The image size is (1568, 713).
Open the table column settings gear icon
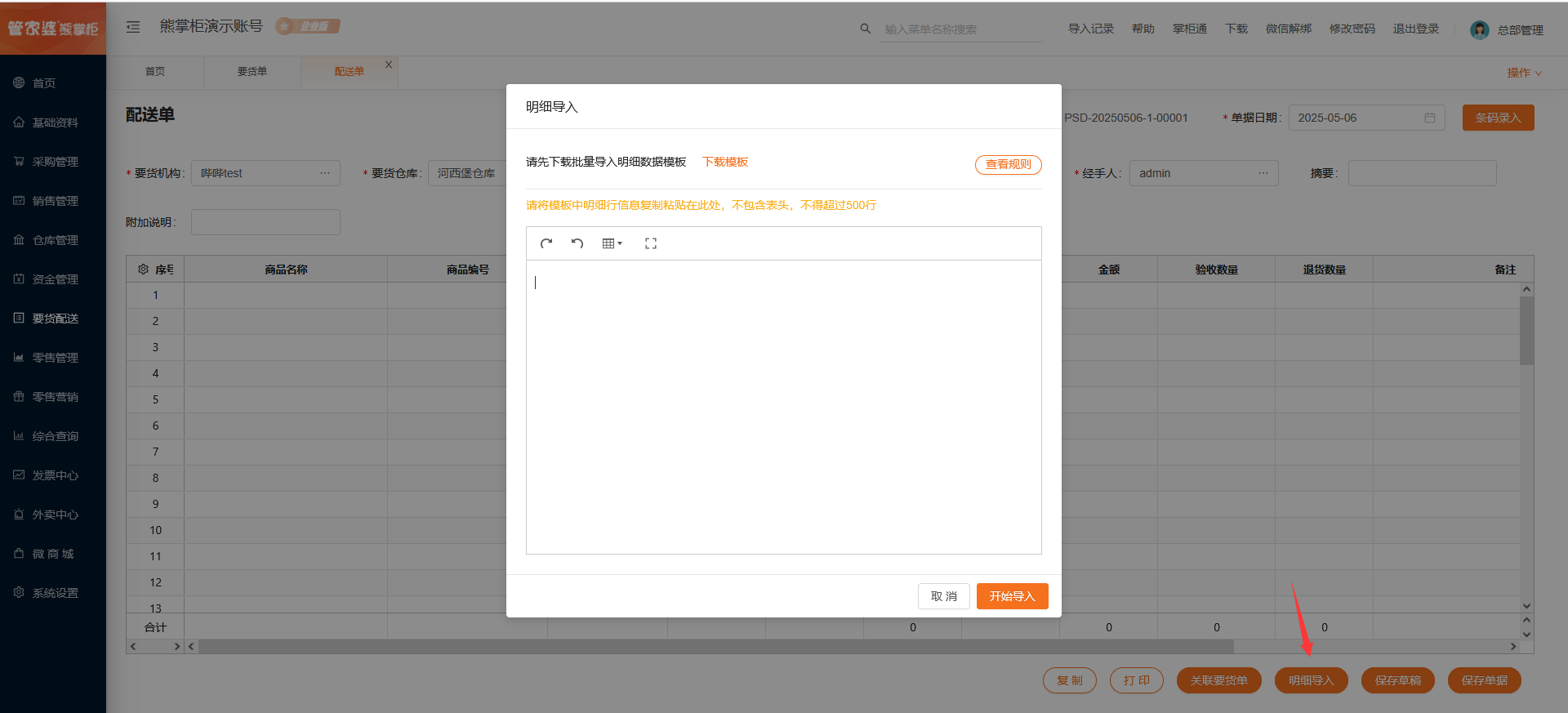click(x=143, y=270)
